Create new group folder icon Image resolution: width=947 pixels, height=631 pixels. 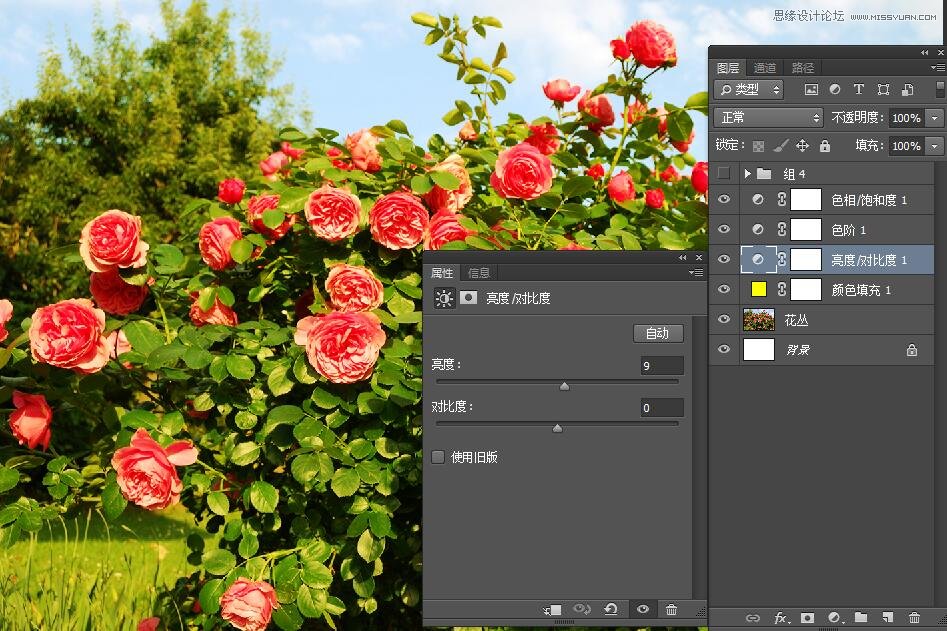pos(861,617)
